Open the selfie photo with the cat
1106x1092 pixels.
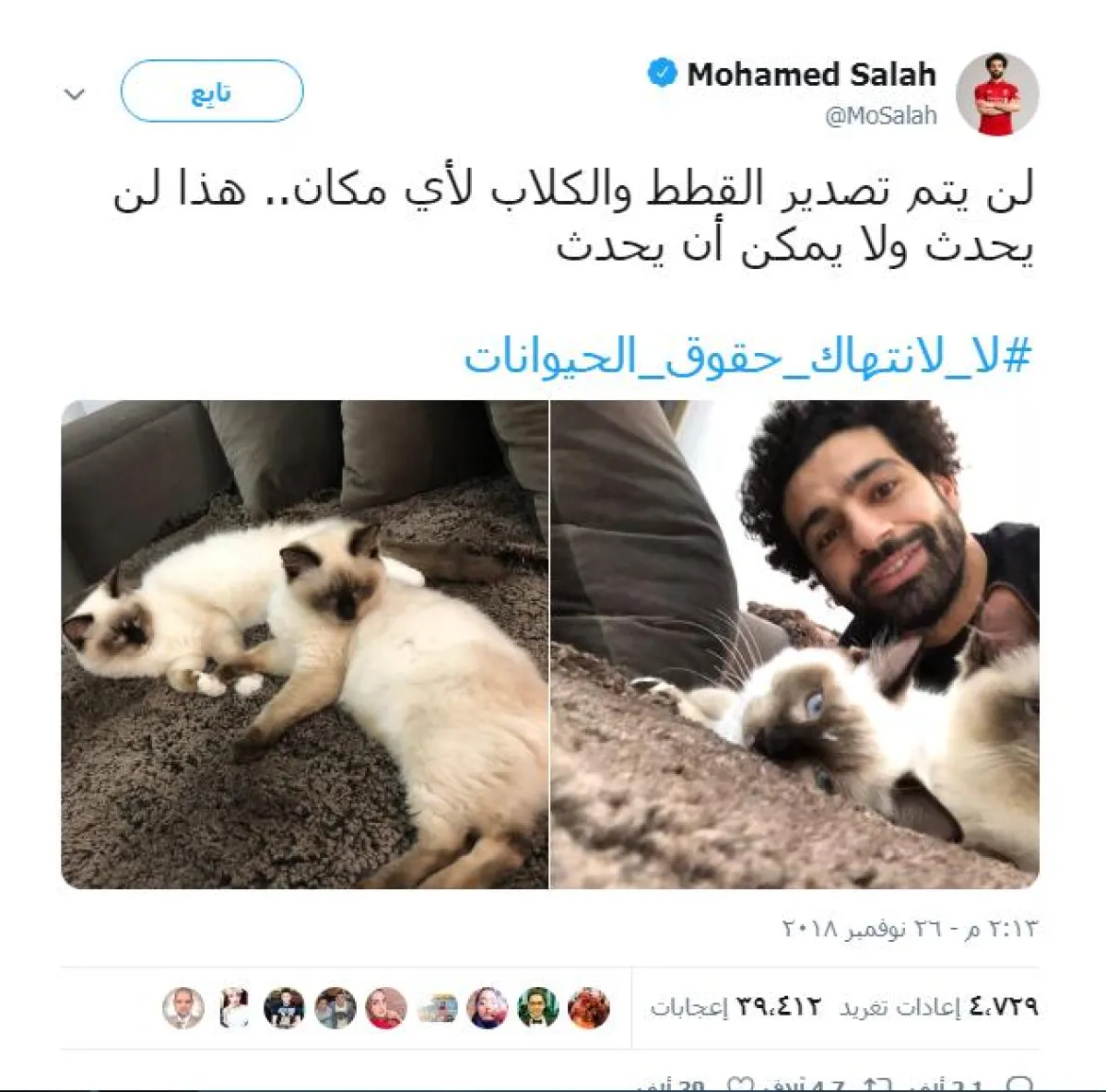[x=795, y=644]
